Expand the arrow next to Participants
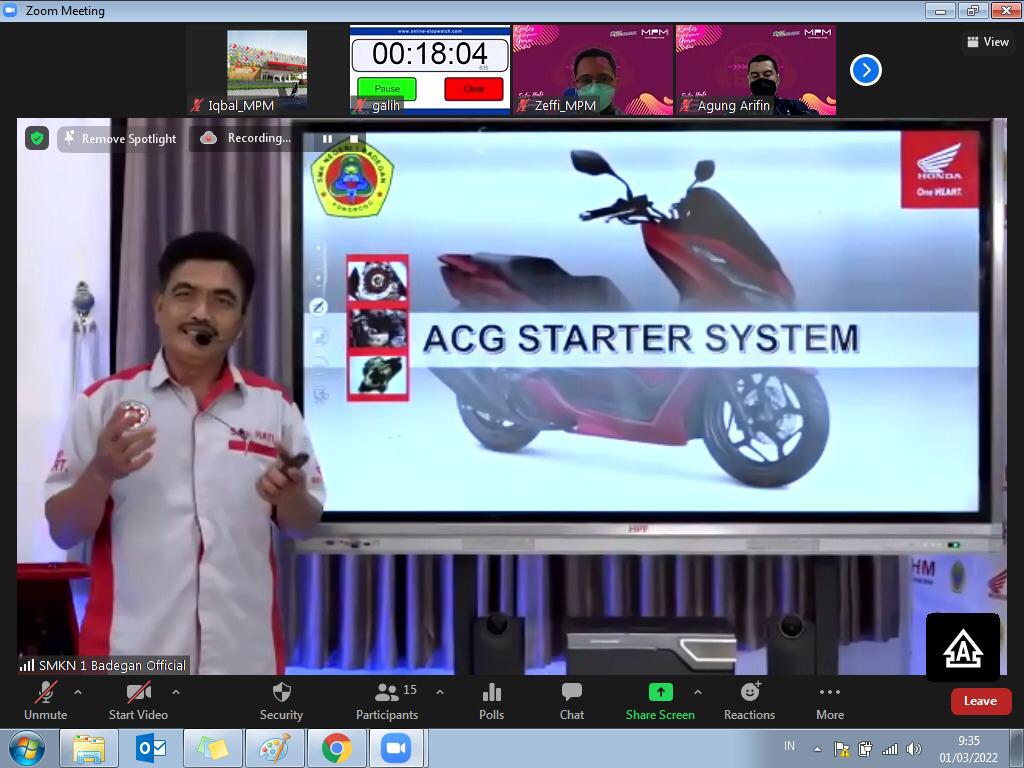Viewport: 1024px width, 768px height. [x=440, y=692]
